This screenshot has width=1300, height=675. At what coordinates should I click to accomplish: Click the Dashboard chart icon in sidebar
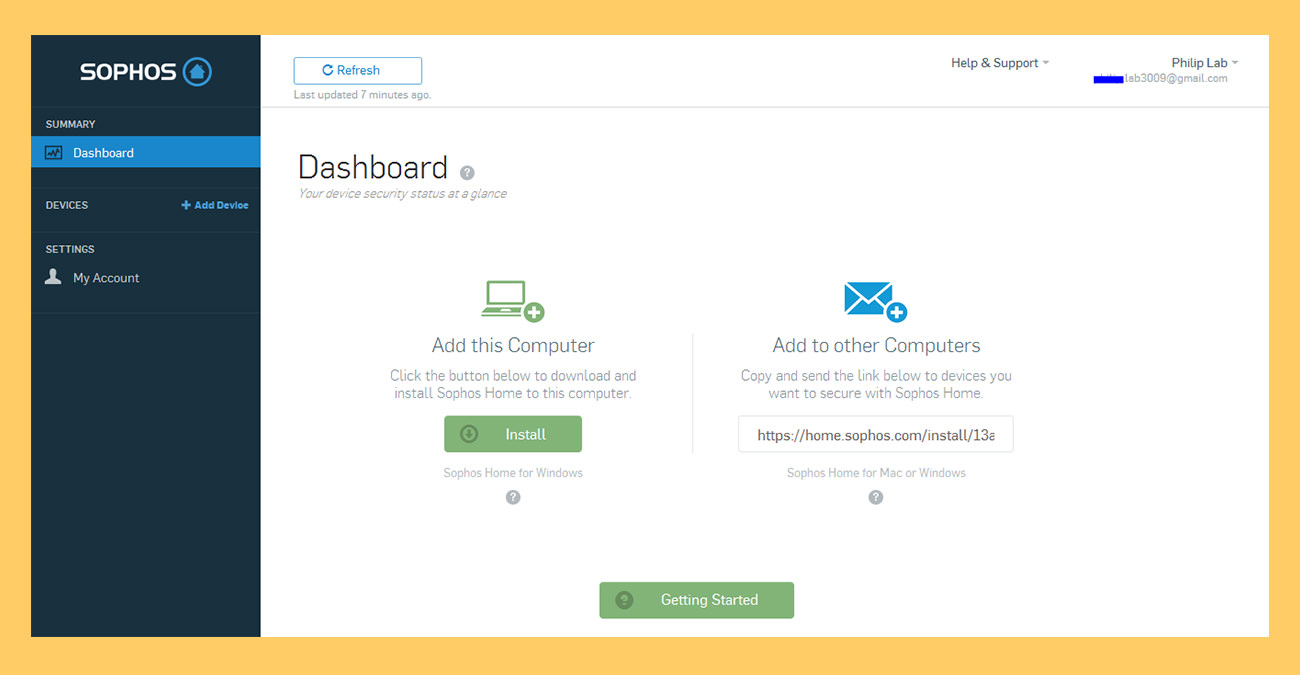pos(54,153)
